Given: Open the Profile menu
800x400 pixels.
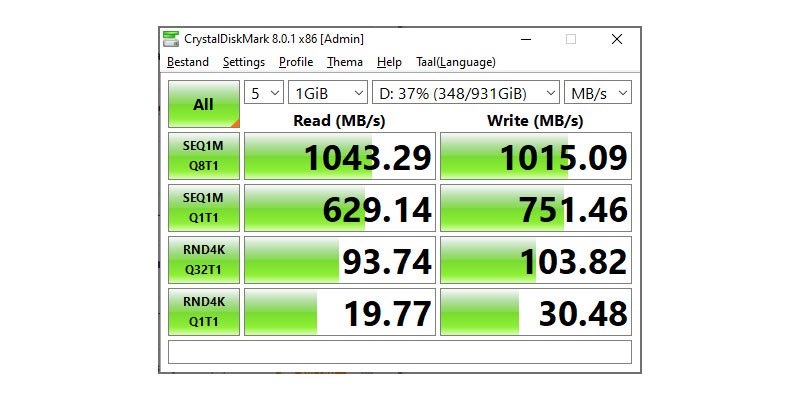Looking at the screenshot, I should tap(296, 62).
